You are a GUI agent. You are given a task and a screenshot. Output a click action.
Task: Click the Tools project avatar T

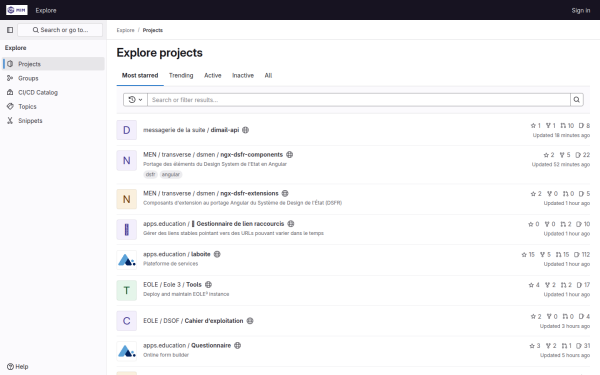tap(127, 290)
